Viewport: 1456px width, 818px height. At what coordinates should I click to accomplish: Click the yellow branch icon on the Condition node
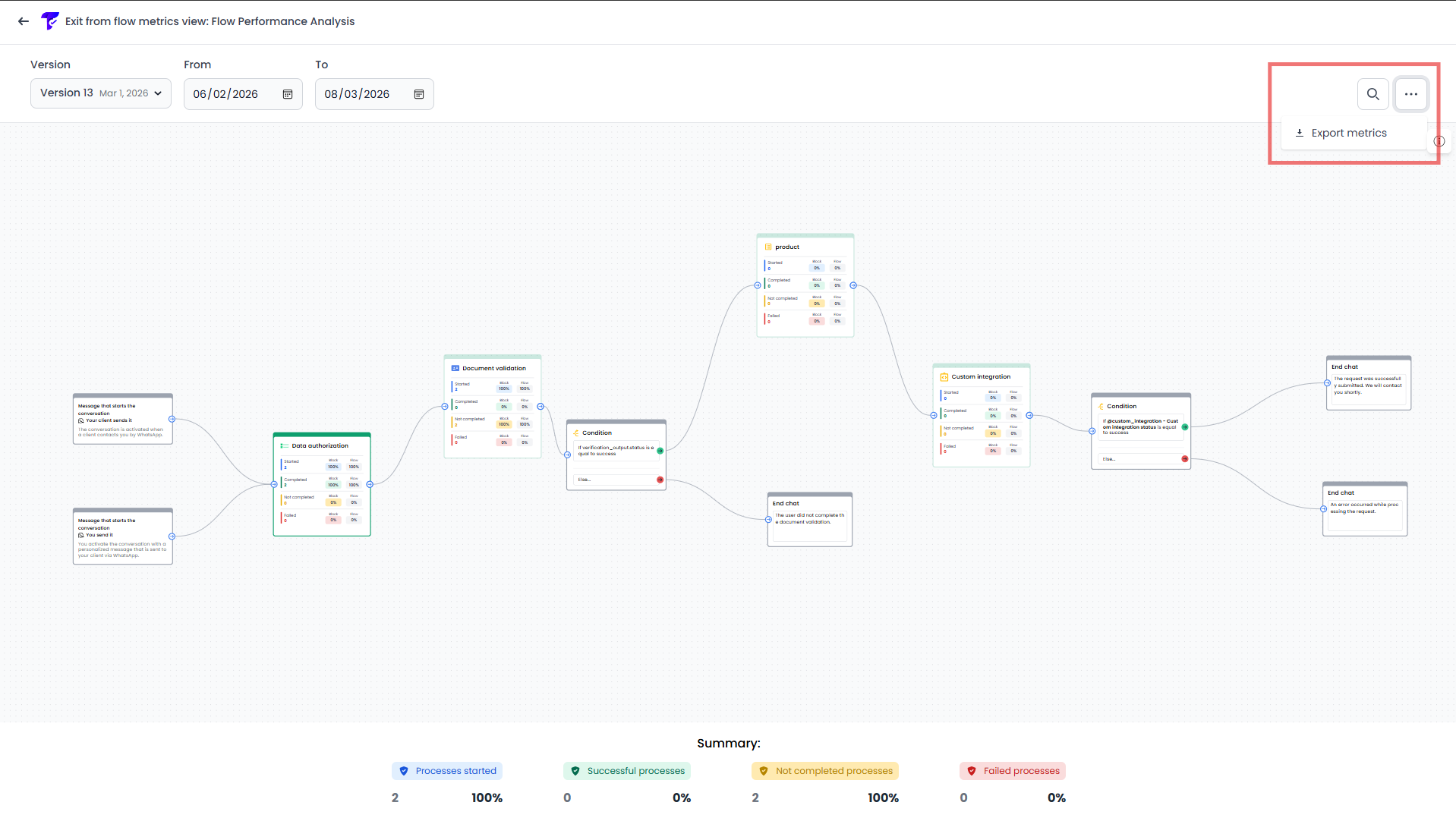[576, 433]
